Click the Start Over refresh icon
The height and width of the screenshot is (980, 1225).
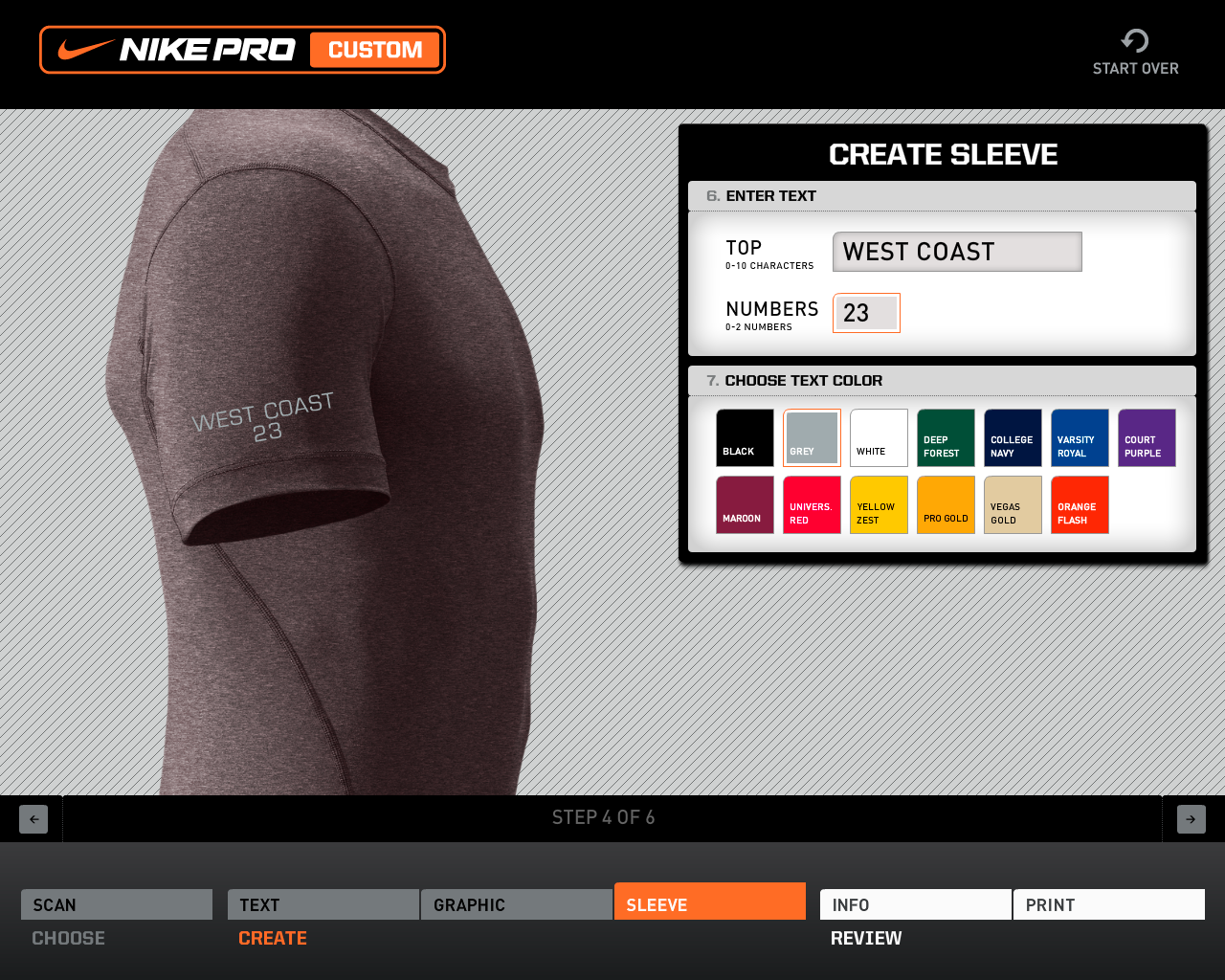(1135, 40)
